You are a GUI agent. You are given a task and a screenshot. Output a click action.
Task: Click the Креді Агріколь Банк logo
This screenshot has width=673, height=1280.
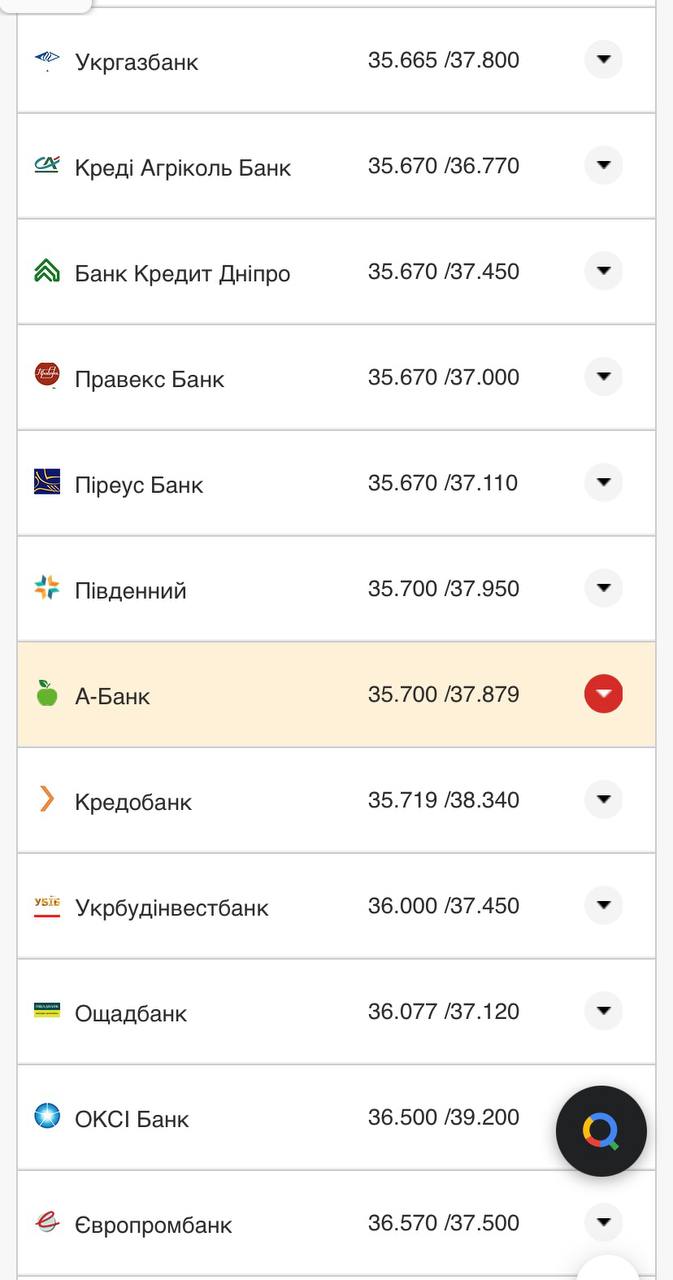click(x=47, y=166)
